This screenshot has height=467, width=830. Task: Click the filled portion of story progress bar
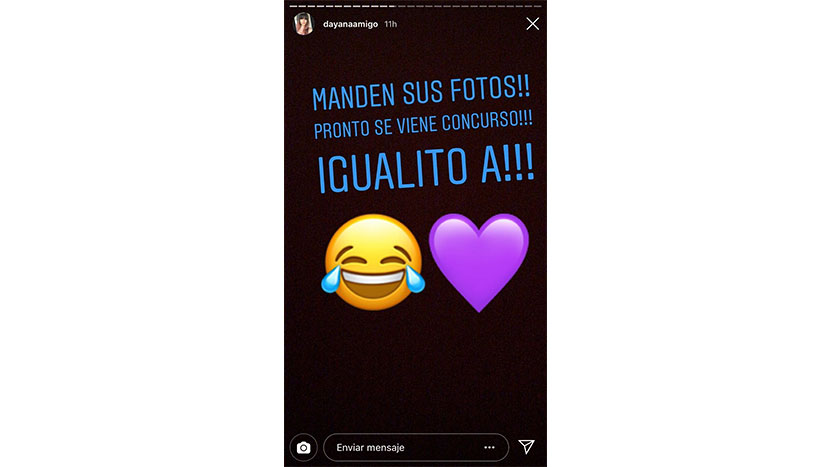click(x=342, y=6)
